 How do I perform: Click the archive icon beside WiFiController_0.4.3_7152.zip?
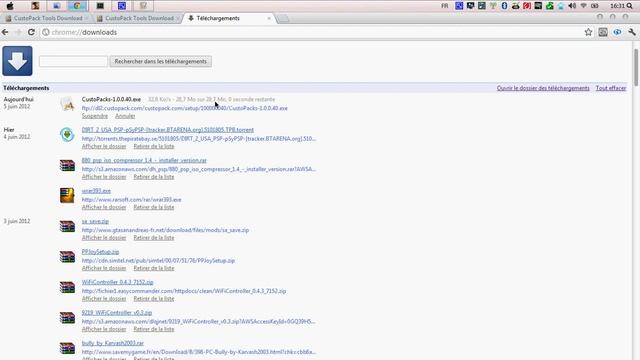67,287
